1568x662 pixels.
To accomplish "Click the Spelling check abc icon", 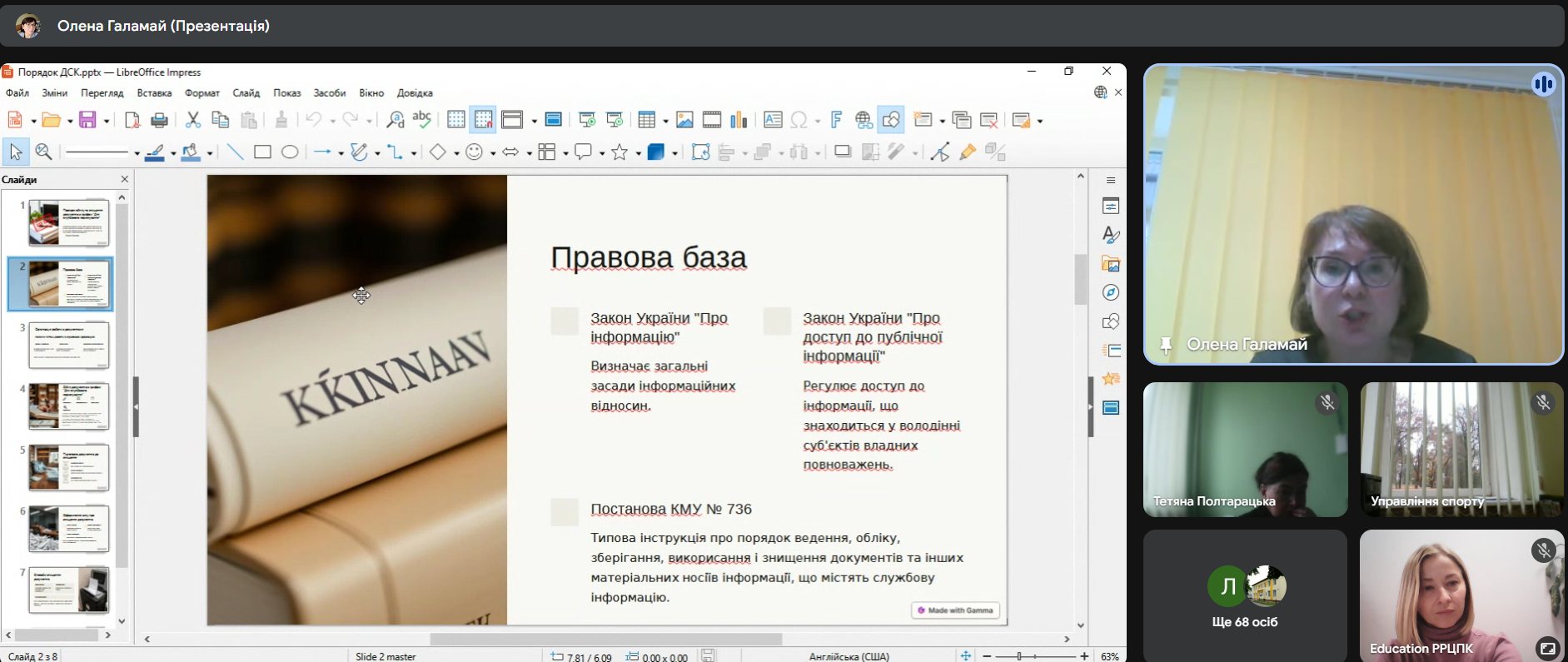I will [422, 121].
